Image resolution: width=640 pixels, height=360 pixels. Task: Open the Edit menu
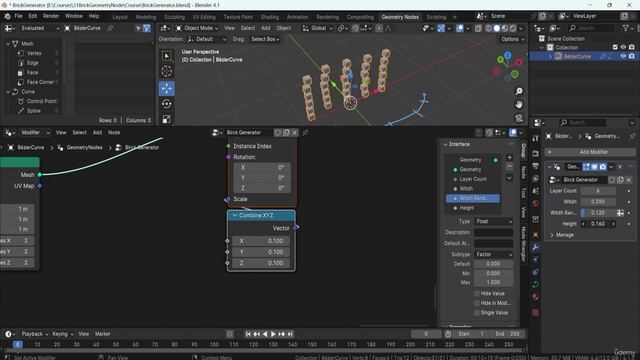33,16
